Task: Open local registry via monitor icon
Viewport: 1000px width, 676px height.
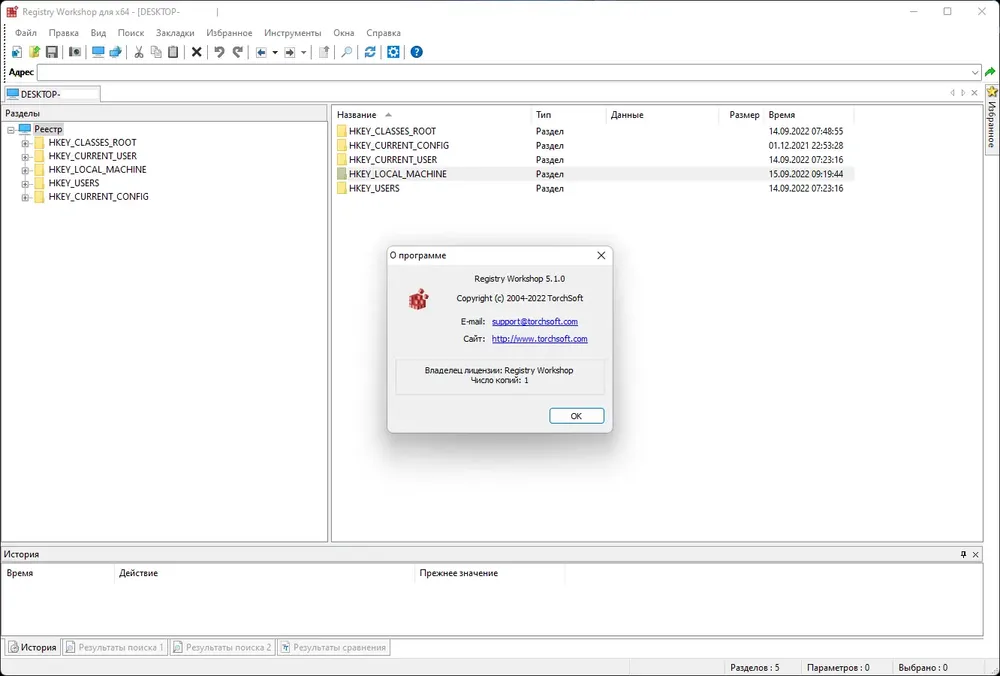Action: [98, 52]
